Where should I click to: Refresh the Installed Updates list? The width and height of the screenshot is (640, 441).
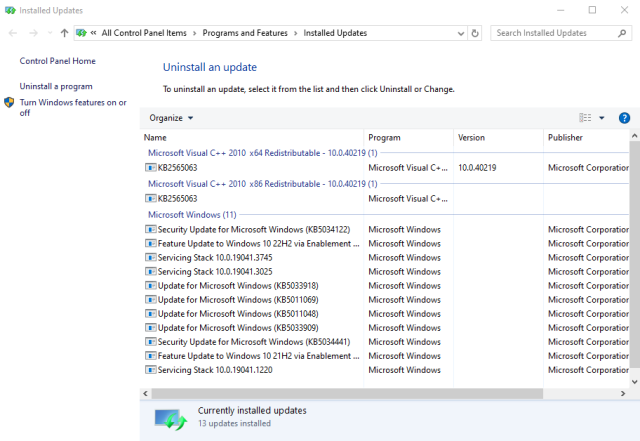click(x=475, y=33)
